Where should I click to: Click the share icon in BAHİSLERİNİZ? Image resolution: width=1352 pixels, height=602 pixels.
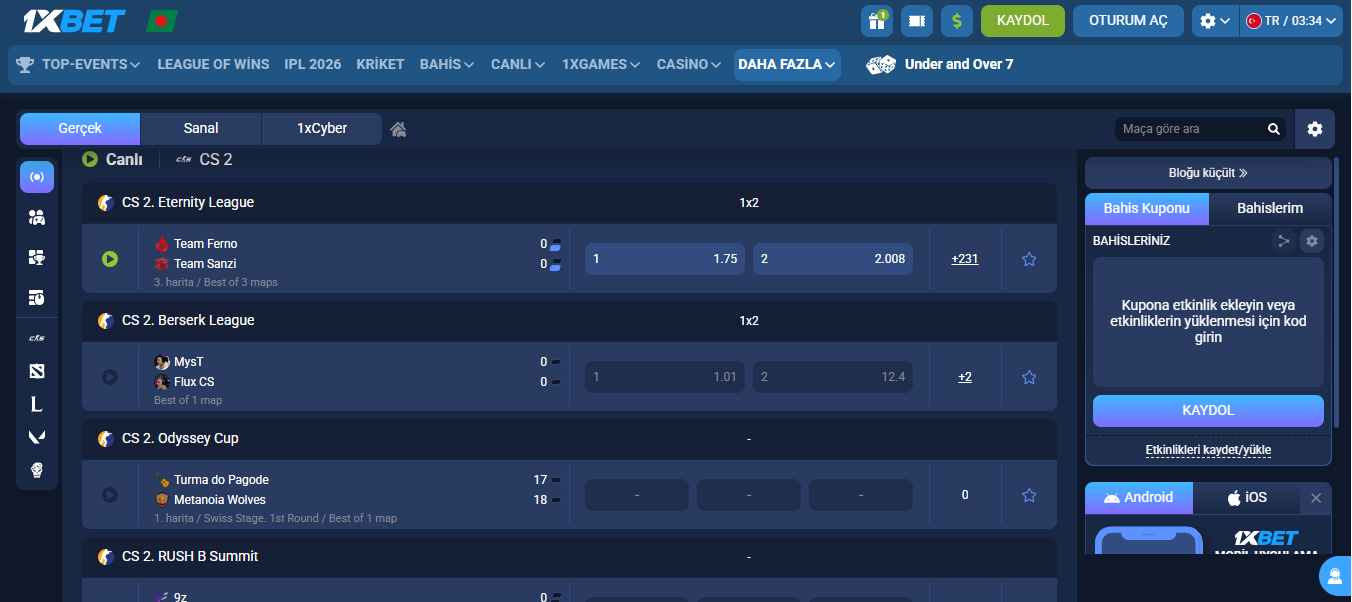pyautogui.click(x=1283, y=241)
